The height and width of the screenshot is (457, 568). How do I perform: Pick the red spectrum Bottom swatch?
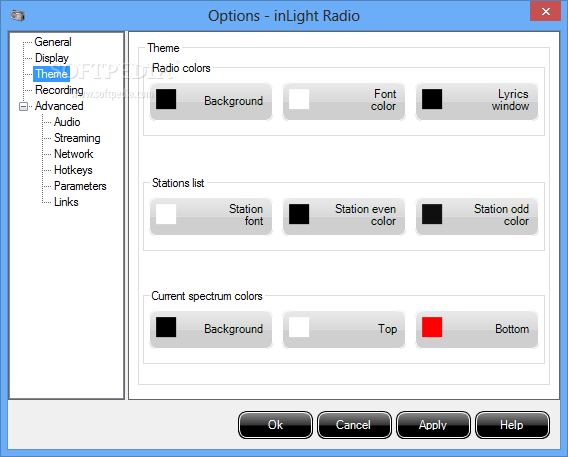432,327
